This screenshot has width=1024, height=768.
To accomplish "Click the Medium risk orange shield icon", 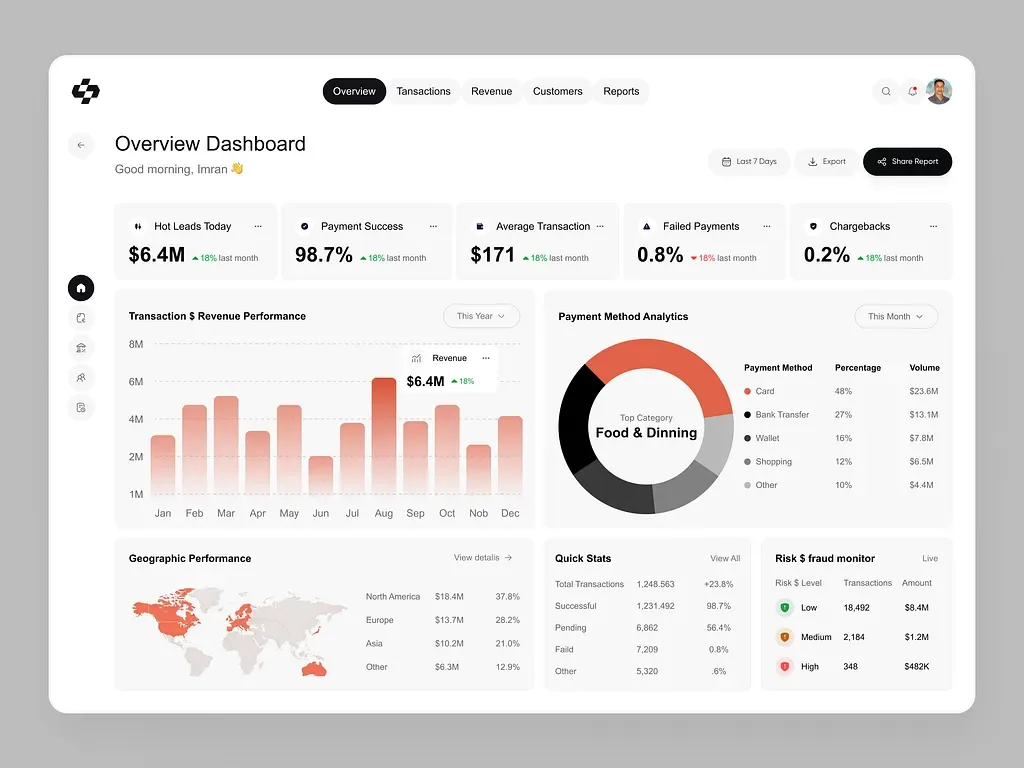I will pos(785,637).
